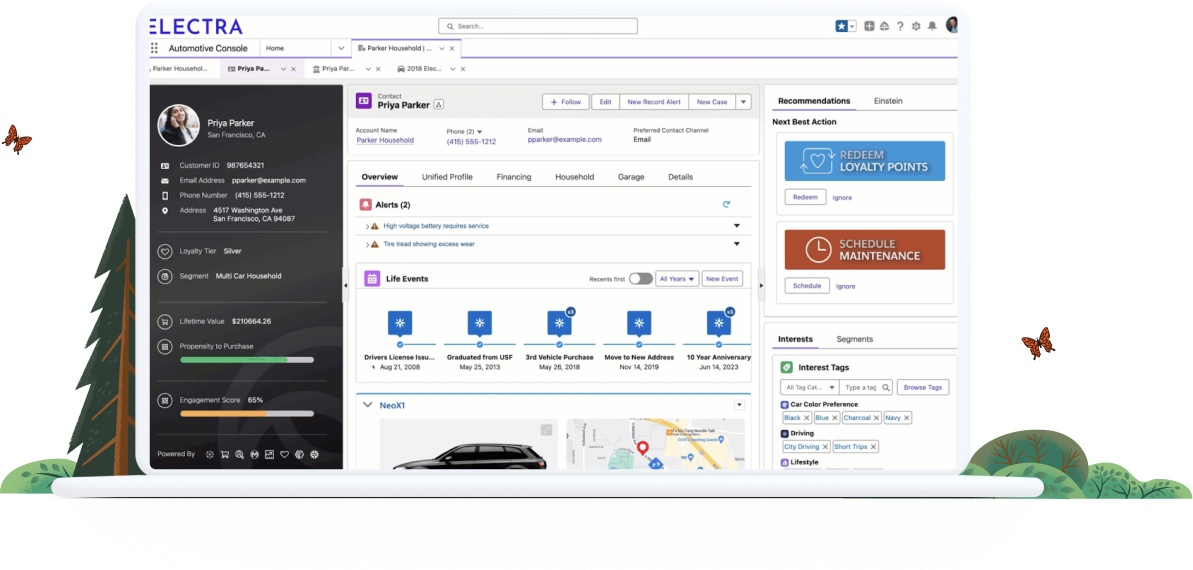The height and width of the screenshot is (570, 1193).
Task: Open the Einstein tab
Action: [887, 101]
